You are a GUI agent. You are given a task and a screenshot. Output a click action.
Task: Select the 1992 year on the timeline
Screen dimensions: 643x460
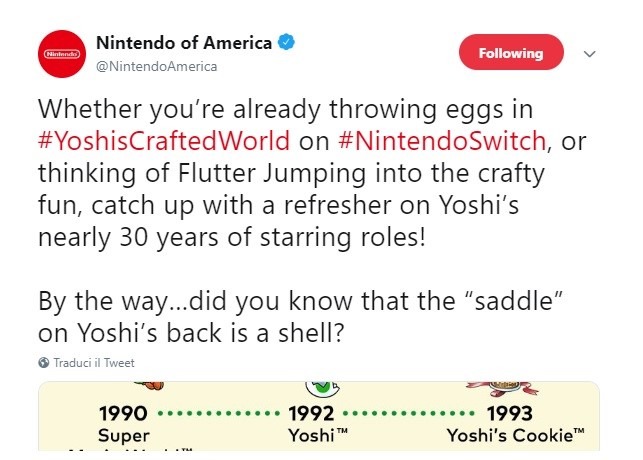tap(312, 413)
